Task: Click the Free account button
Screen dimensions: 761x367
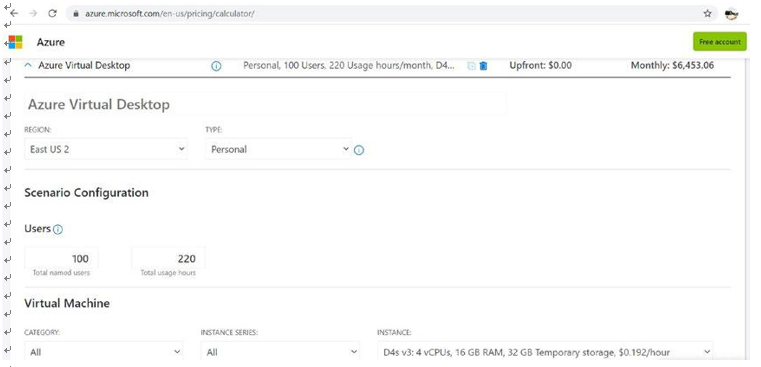Action: point(720,42)
